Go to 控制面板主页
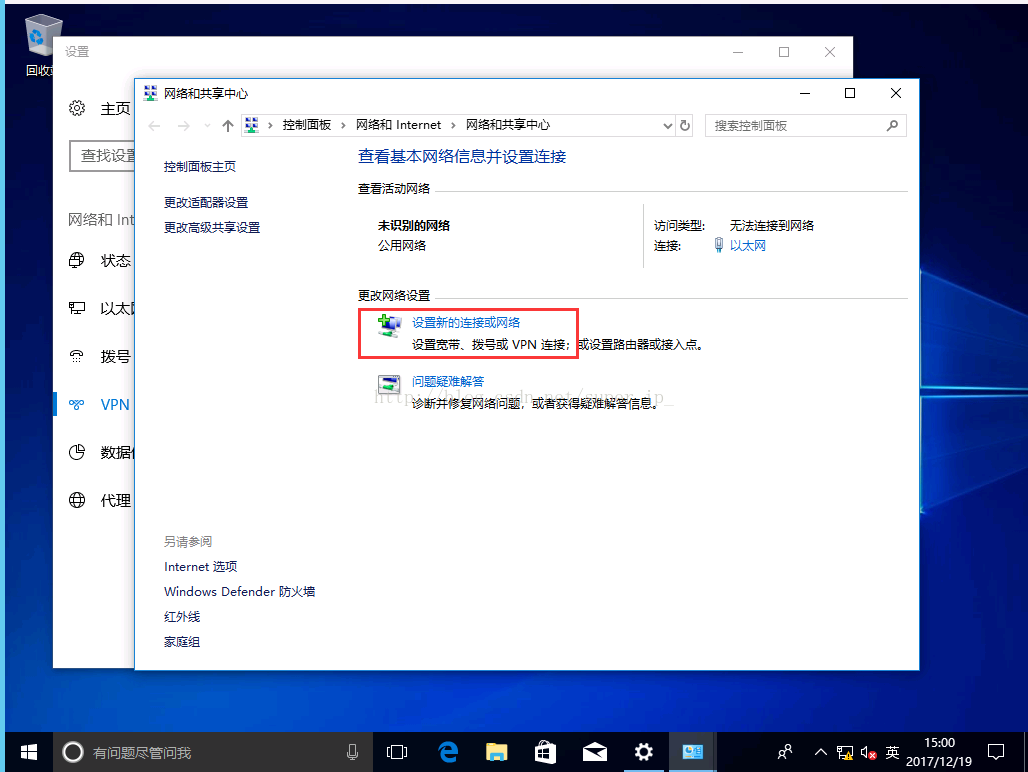 coord(200,166)
